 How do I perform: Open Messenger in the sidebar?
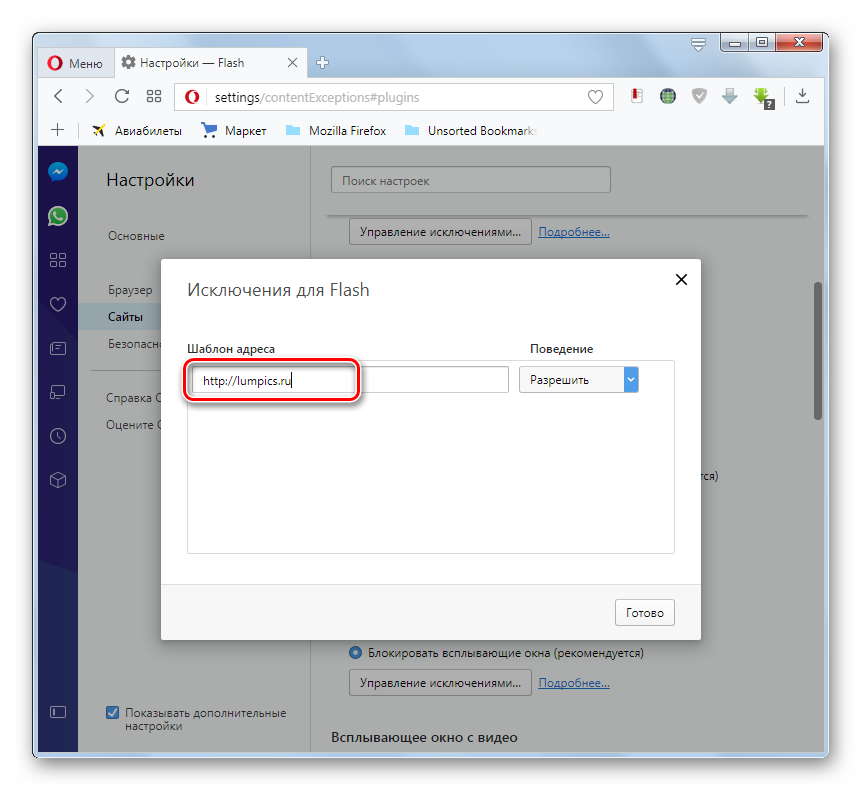[x=58, y=172]
